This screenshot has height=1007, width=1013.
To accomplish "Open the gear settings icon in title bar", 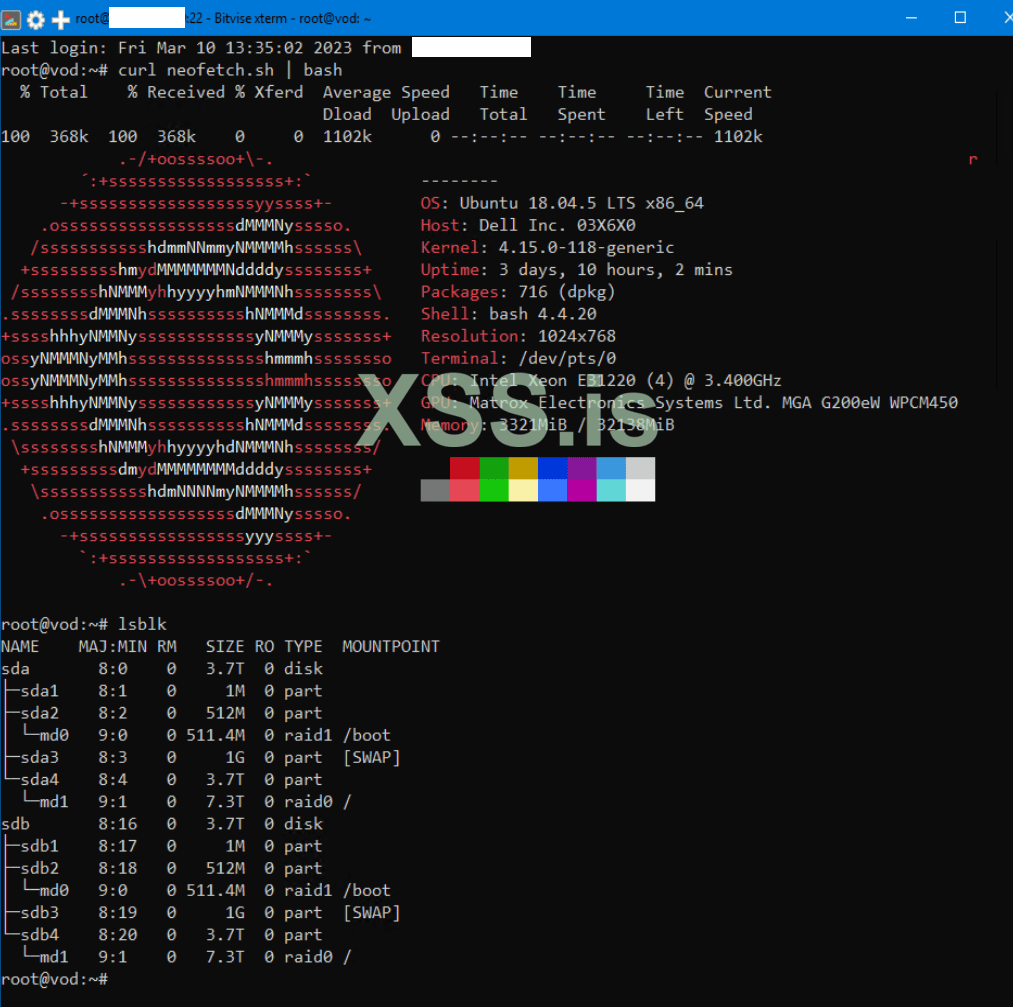I will [x=36, y=20].
